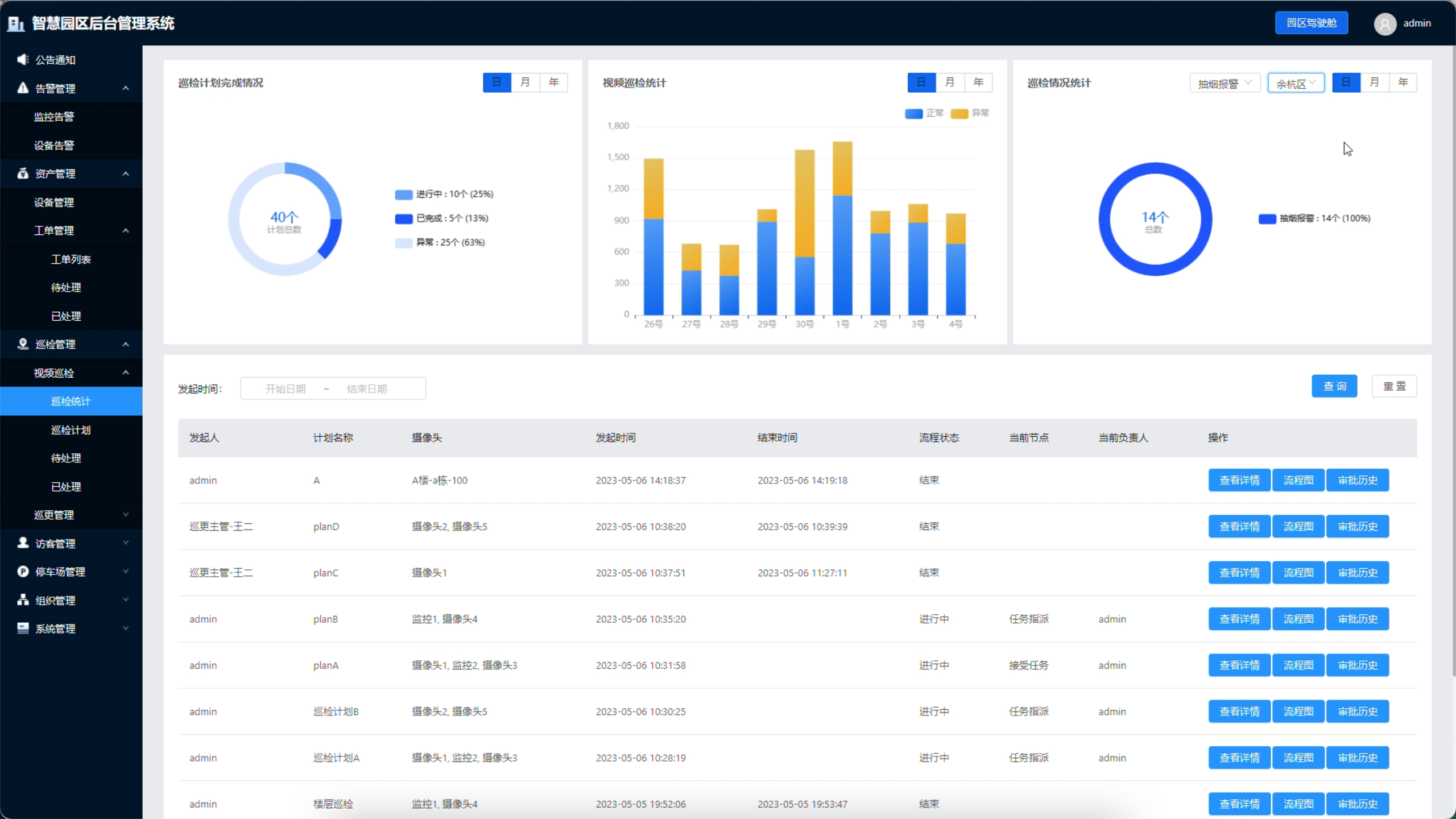Click the alarm management warning triangle icon
The width and height of the screenshot is (1456, 819).
[x=23, y=88]
